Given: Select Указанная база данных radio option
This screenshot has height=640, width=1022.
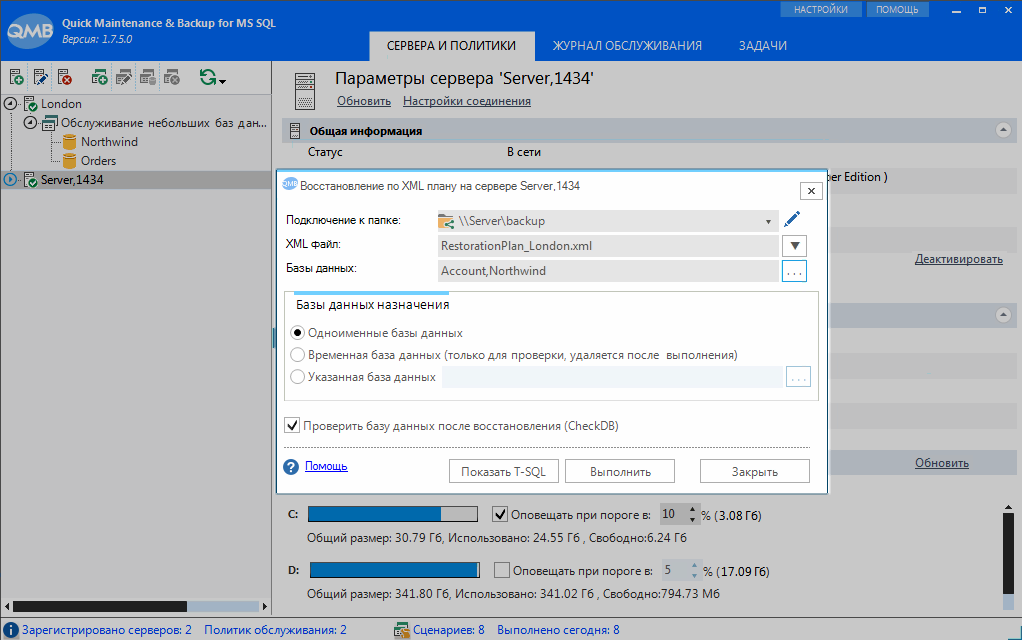Looking at the screenshot, I should coord(297,377).
